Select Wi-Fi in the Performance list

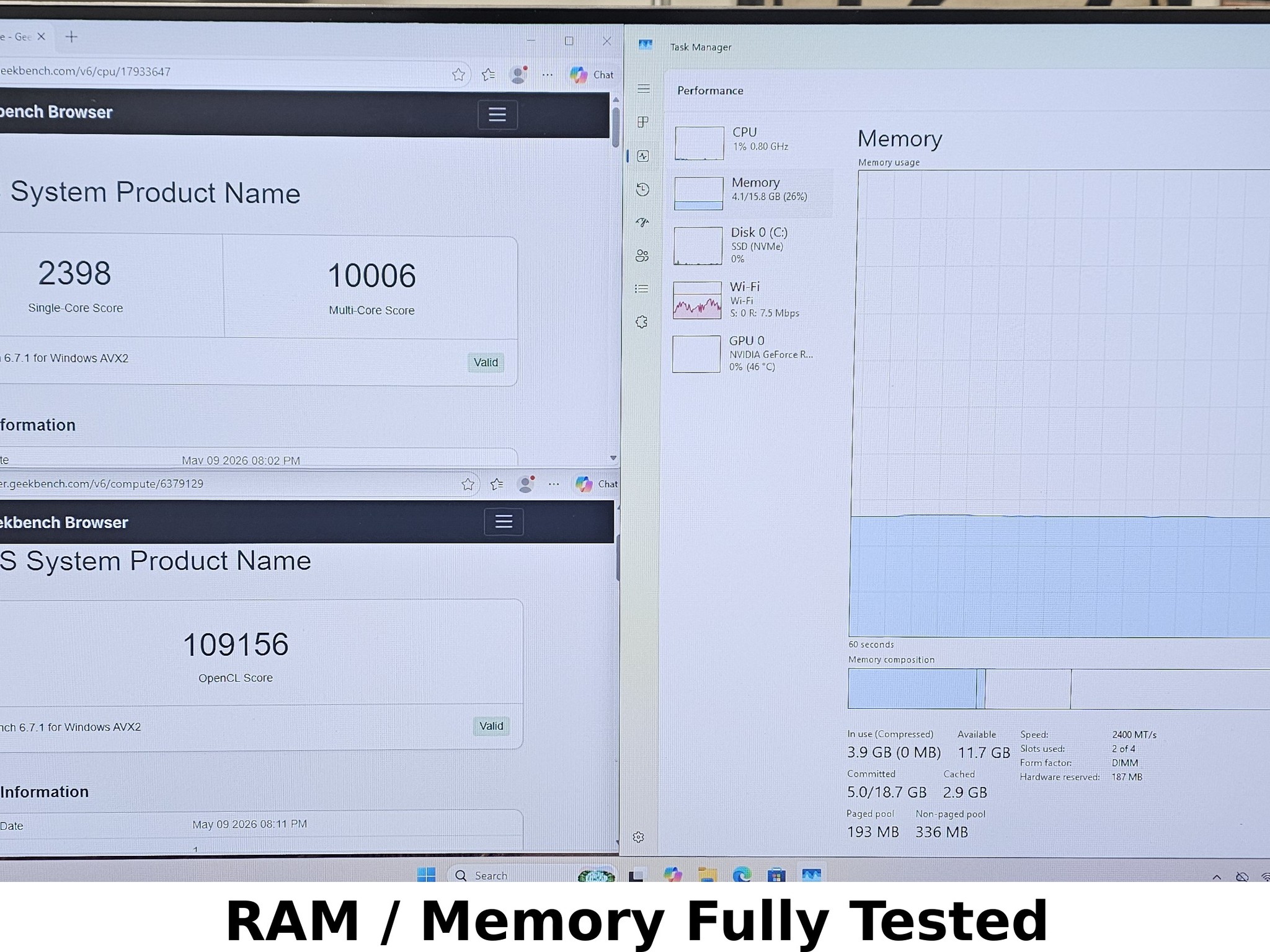click(x=750, y=299)
